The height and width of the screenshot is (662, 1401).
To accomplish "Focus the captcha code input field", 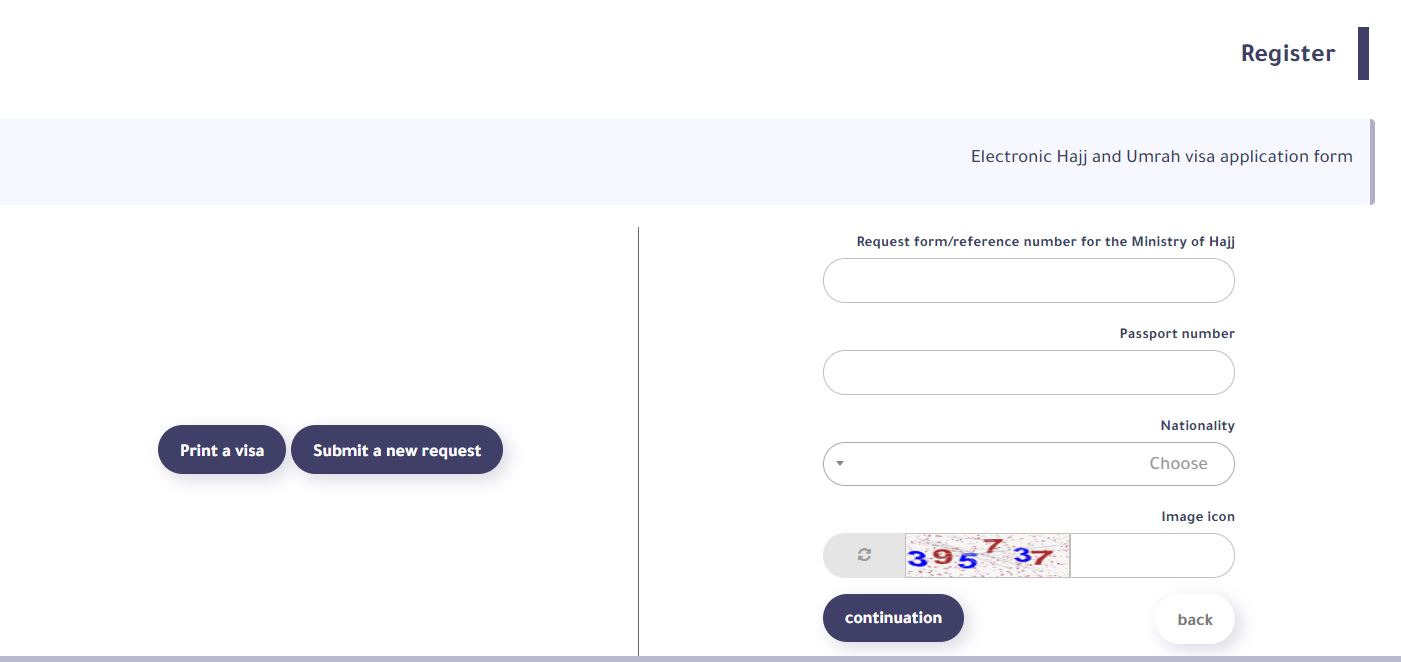I will (1150, 555).
